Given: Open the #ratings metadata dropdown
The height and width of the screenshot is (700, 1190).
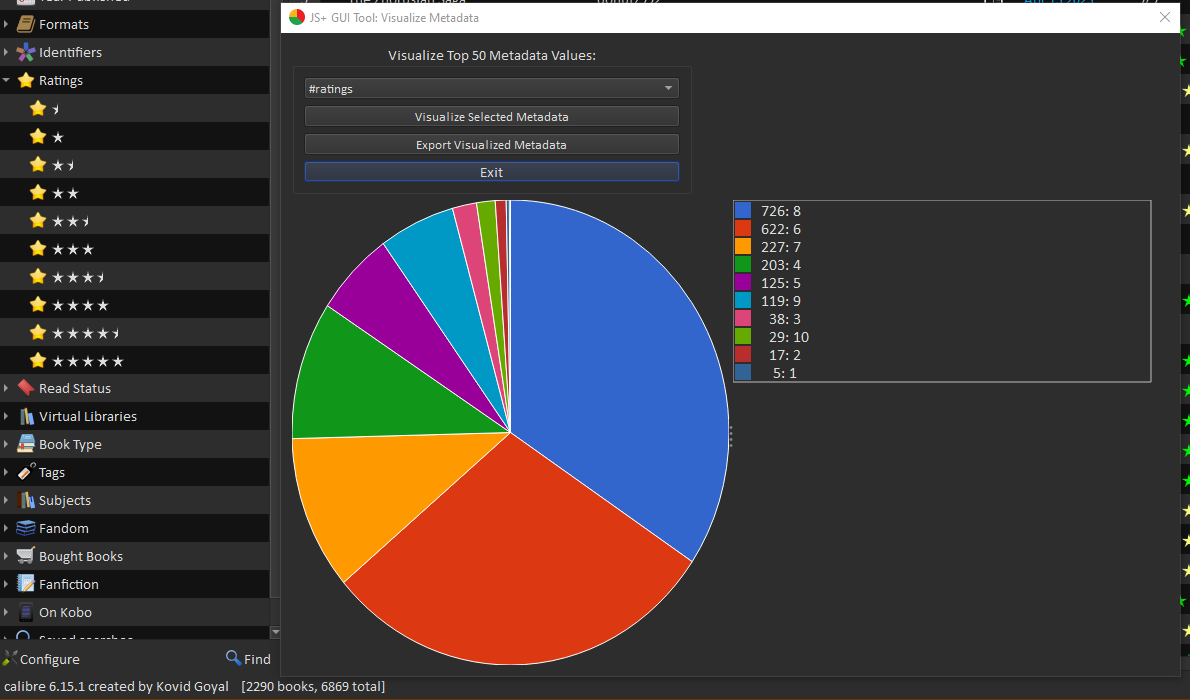Looking at the screenshot, I should click(x=491, y=89).
